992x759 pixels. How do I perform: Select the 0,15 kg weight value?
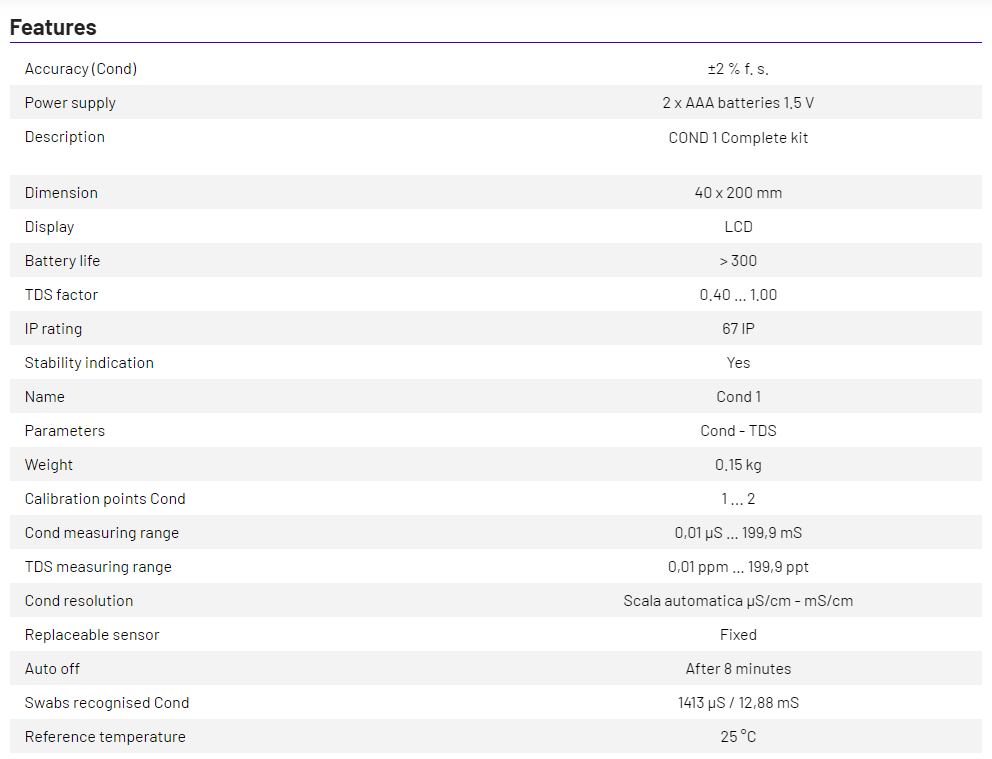point(738,465)
